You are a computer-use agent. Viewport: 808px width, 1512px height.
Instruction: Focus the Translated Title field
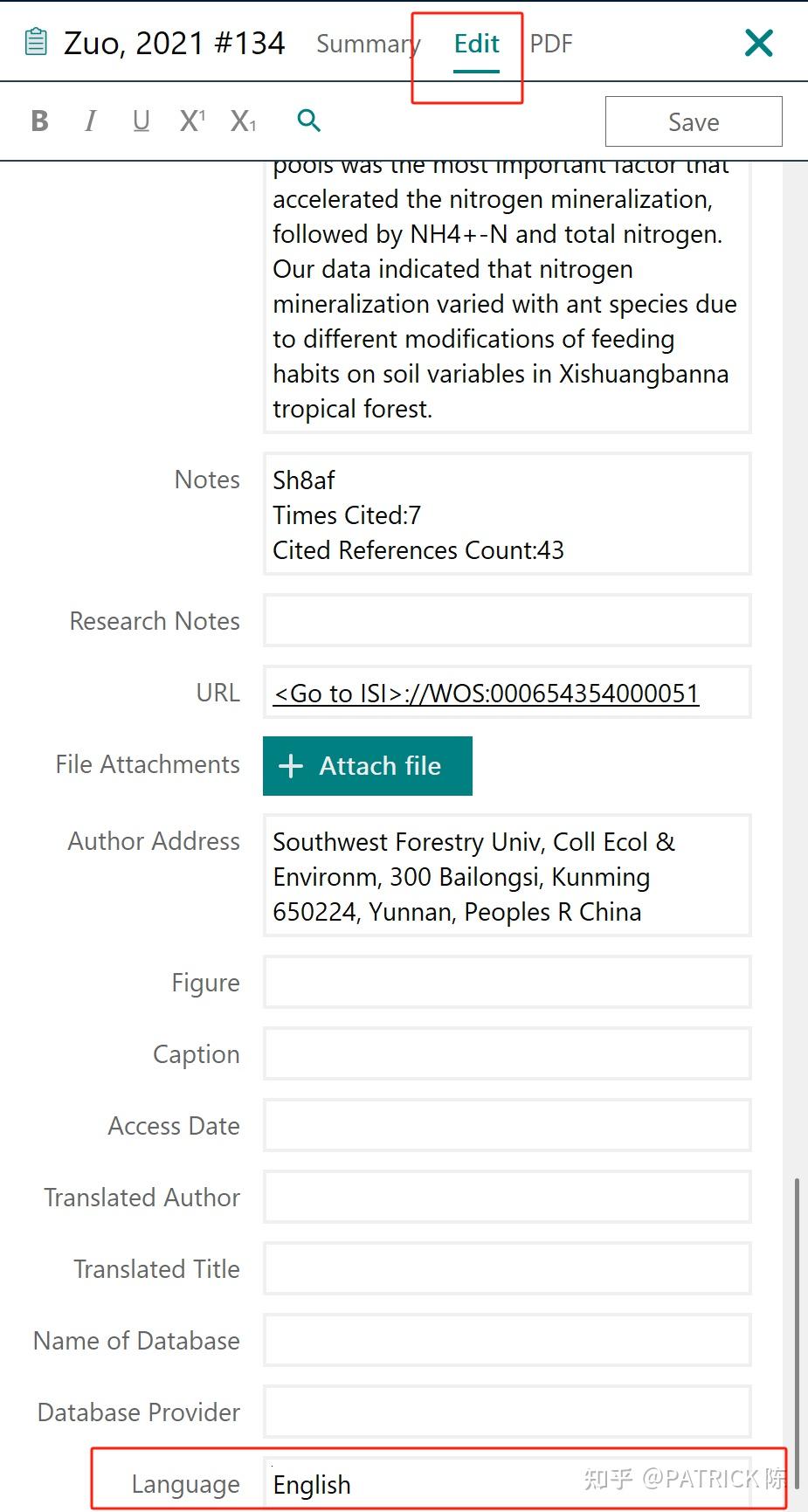pos(507,1269)
